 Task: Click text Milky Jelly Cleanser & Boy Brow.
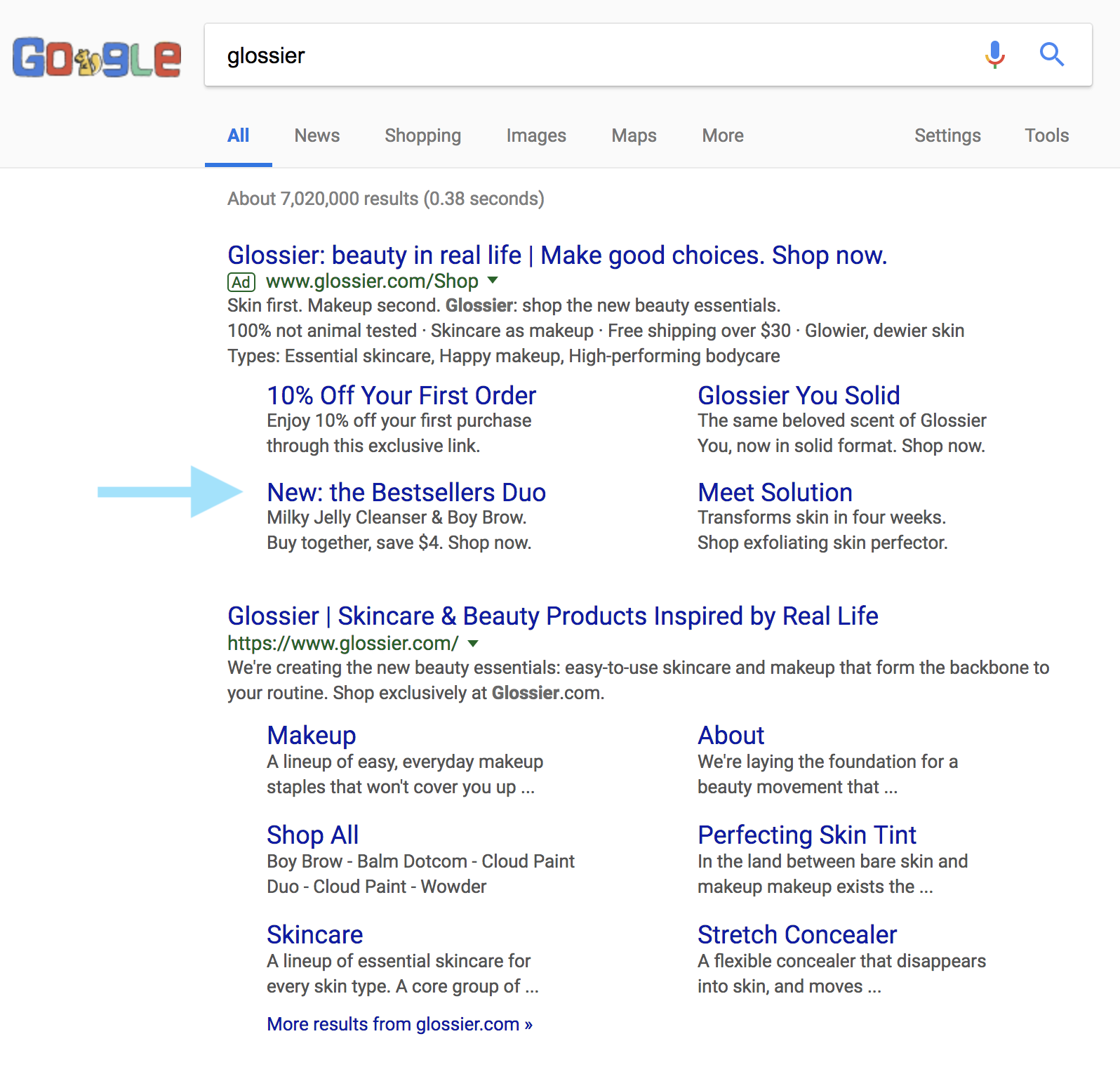coord(396,517)
